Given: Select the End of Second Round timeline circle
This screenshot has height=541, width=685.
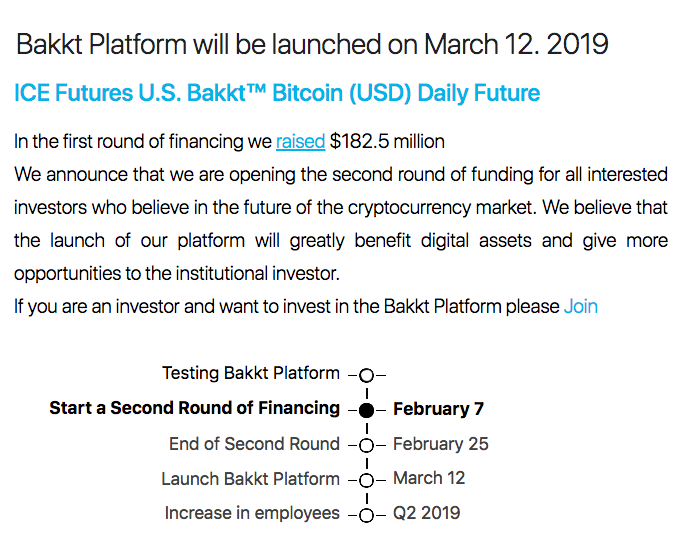Looking at the screenshot, I should (x=367, y=445).
